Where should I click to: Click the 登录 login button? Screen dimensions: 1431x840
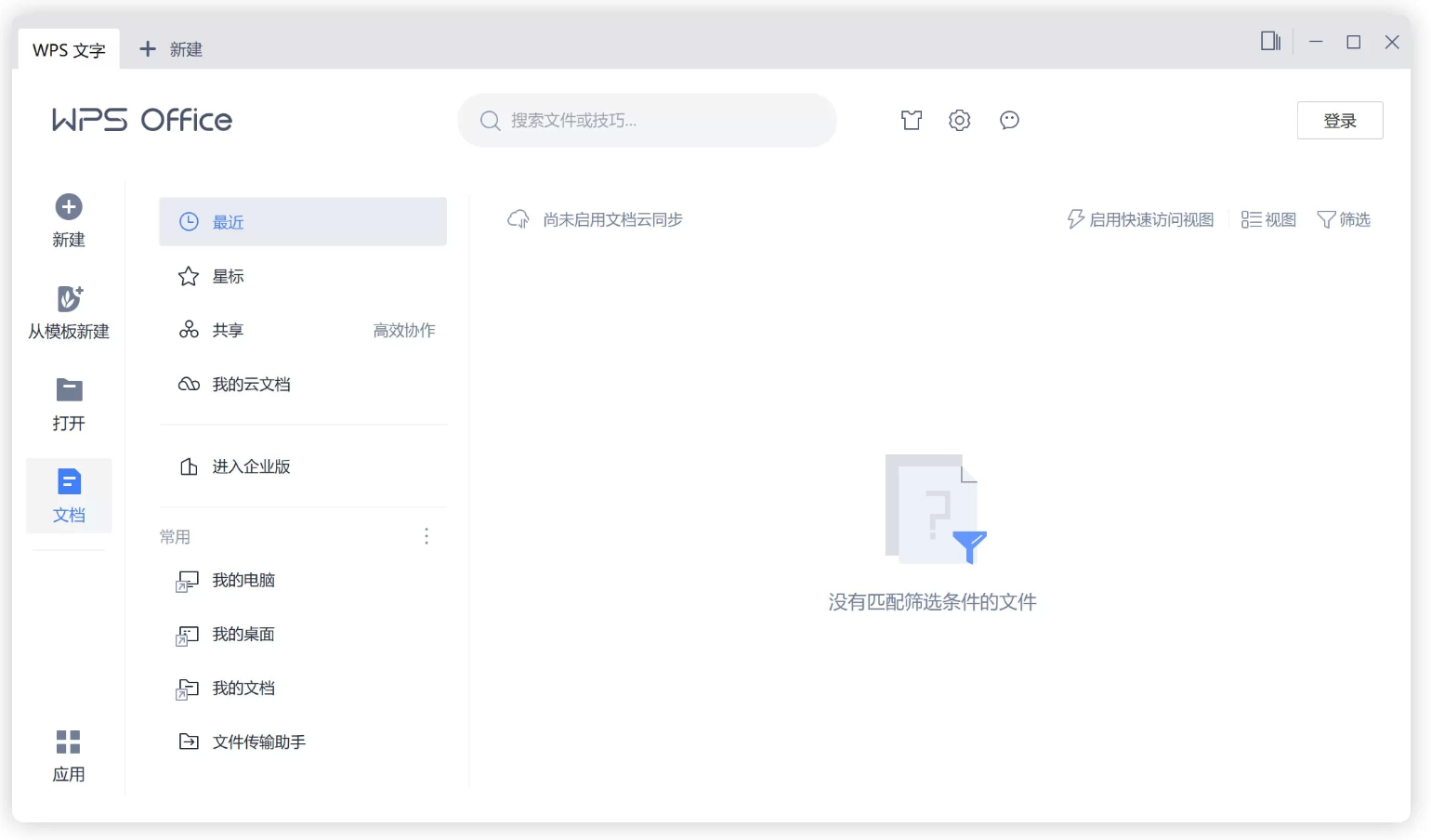(1340, 120)
